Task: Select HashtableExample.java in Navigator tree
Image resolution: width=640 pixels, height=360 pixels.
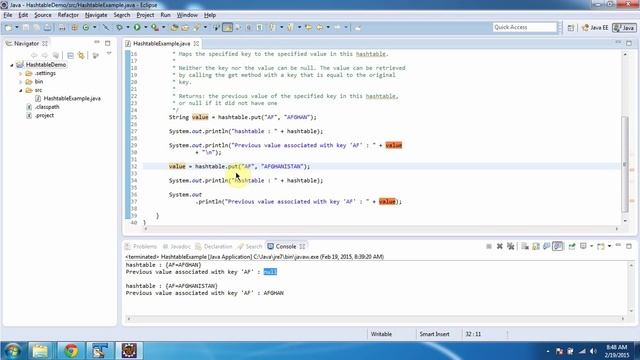Action: click(x=68, y=98)
